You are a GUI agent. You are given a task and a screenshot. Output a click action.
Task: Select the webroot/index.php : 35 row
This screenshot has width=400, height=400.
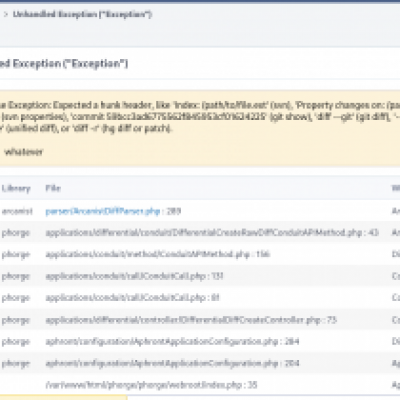[200, 385]
